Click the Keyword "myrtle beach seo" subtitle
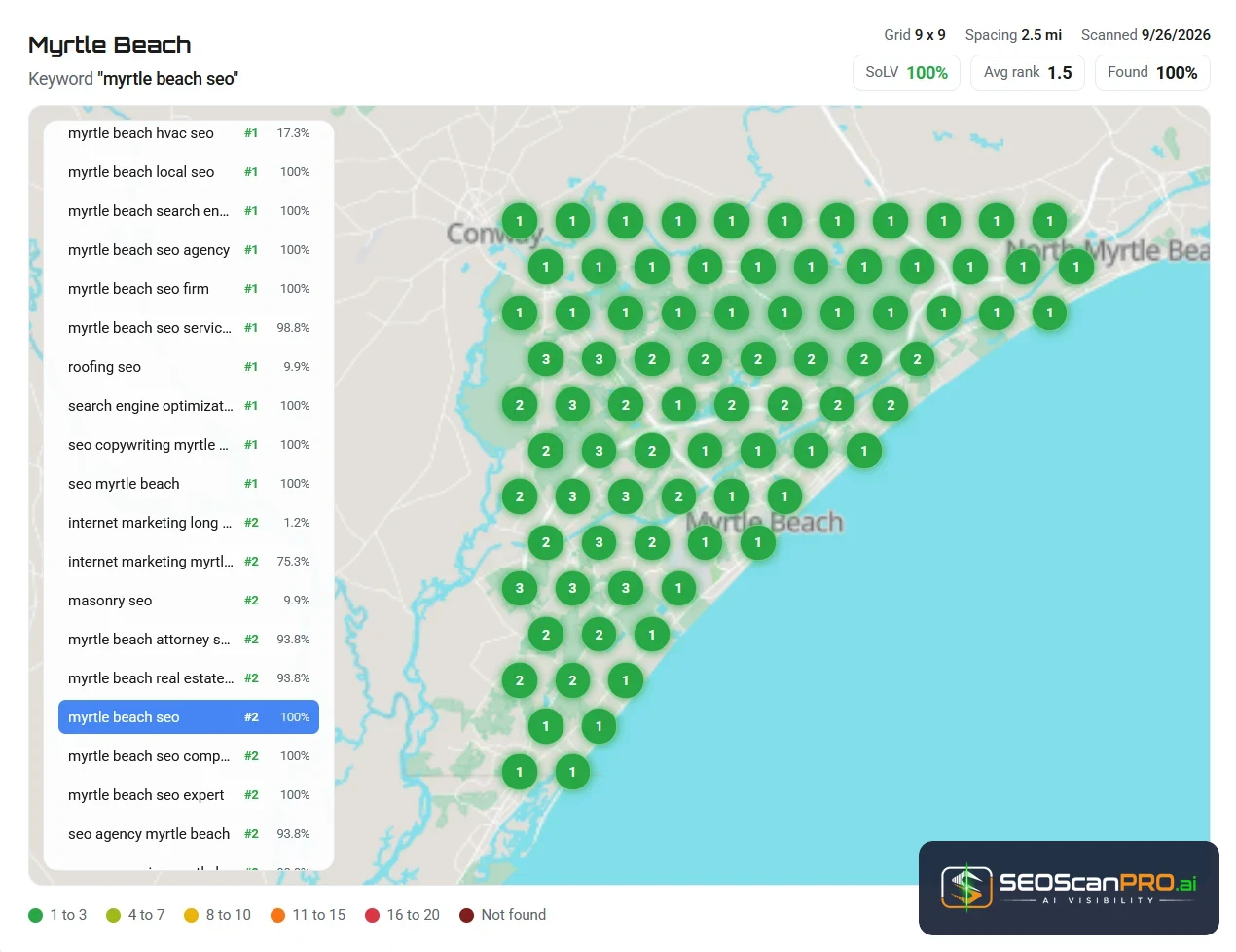Viewport: 1236px width, 952px height. tap(133, 79)
